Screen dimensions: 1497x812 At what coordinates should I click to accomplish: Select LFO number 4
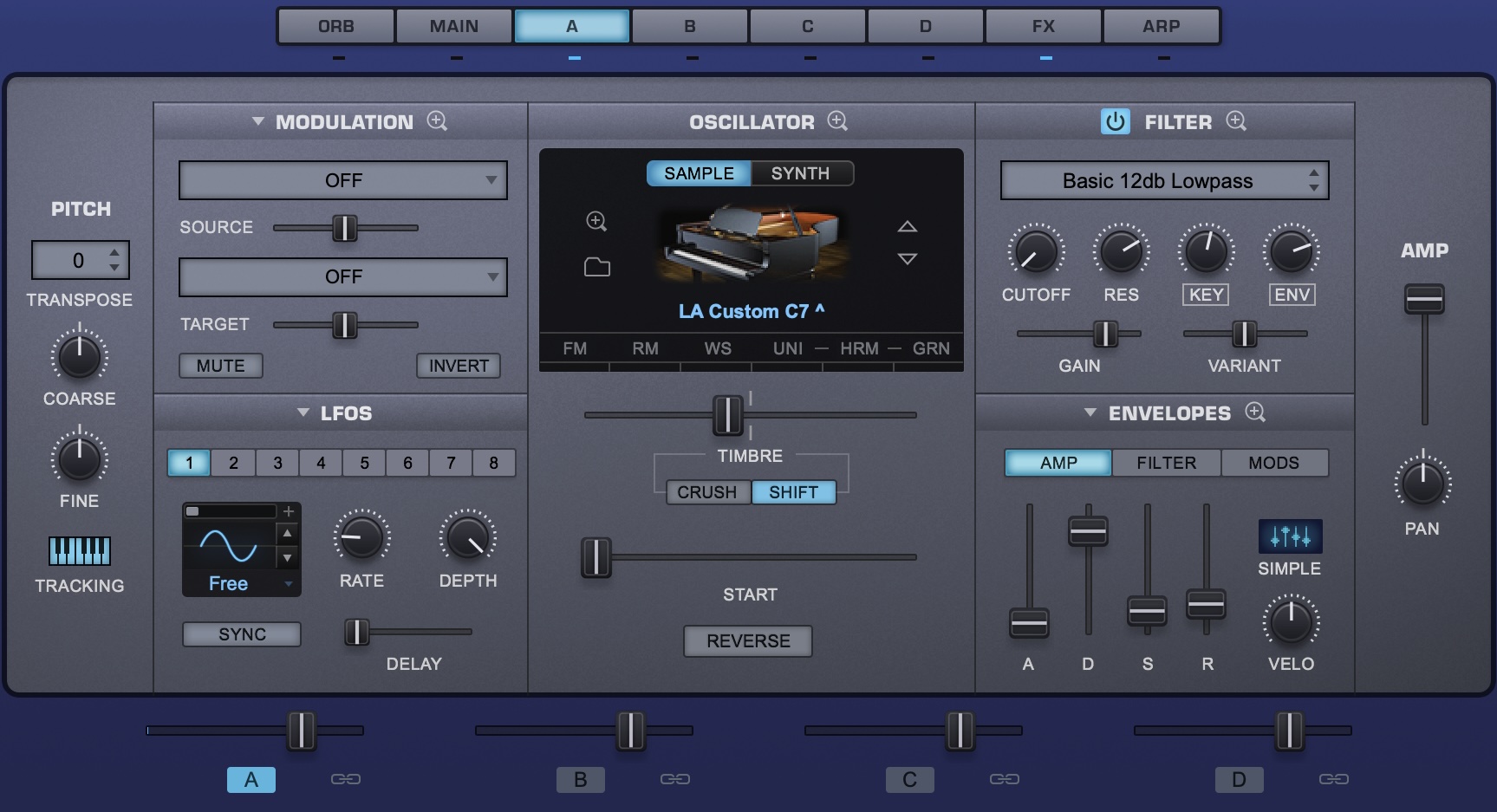tap(321, 463)
